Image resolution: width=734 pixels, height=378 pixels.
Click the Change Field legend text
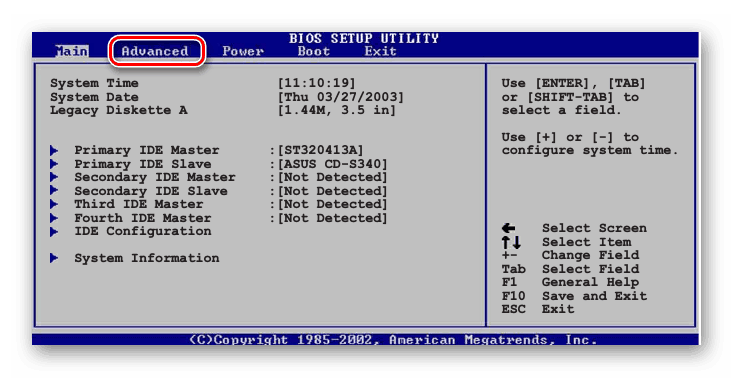(x=590, y=255)
